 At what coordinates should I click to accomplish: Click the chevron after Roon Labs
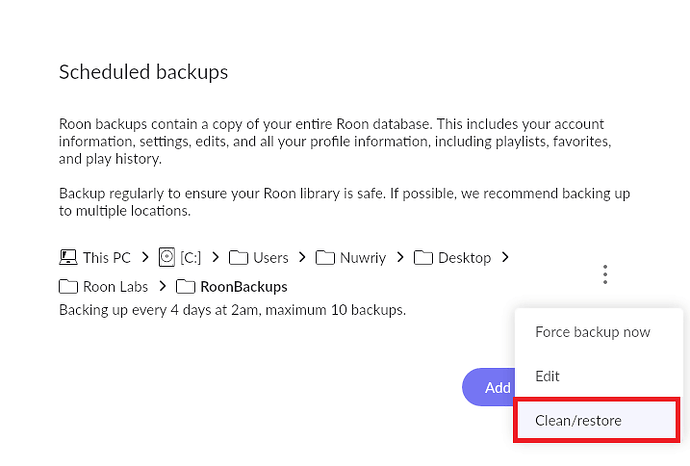click(x=163, y=287)
